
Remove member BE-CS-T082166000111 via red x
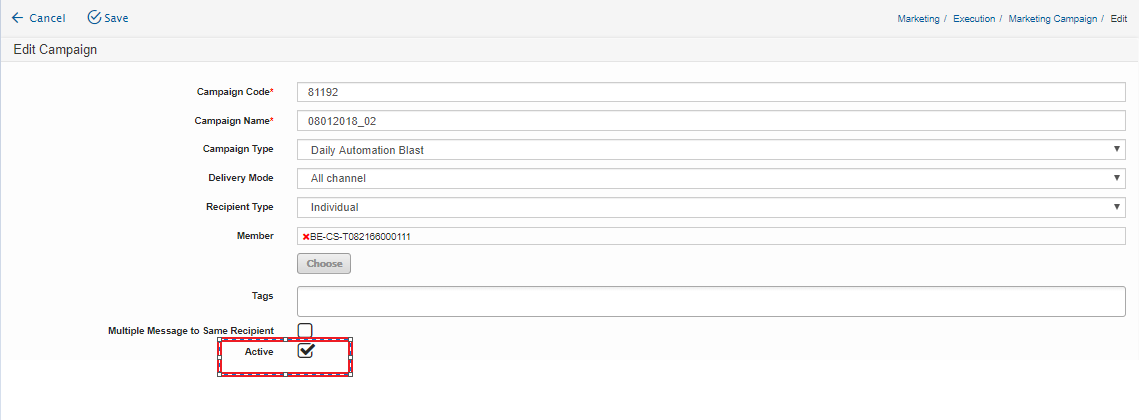click(306, 237)
